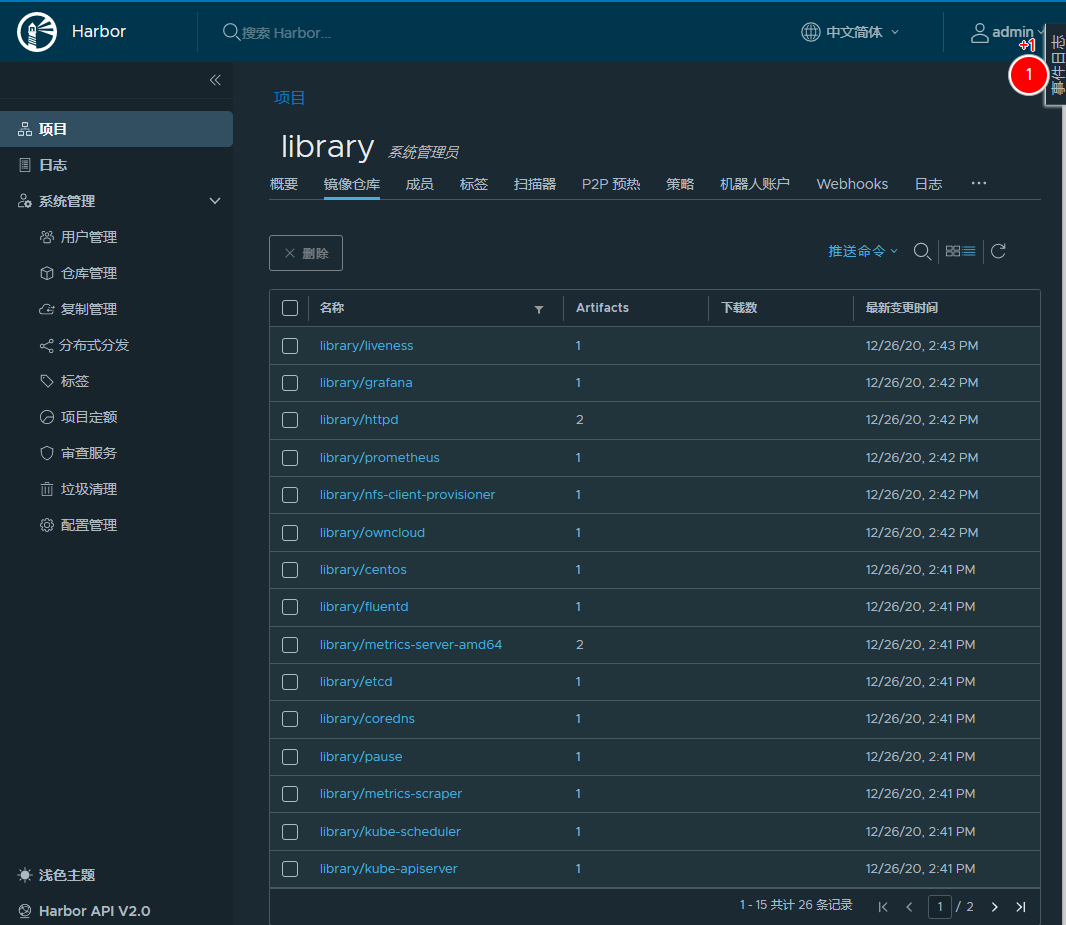The width and height of the screenshot is (1066, 925).
Task: Refresh the repository list
Action: pyautogui.click(x=998, y=251)
